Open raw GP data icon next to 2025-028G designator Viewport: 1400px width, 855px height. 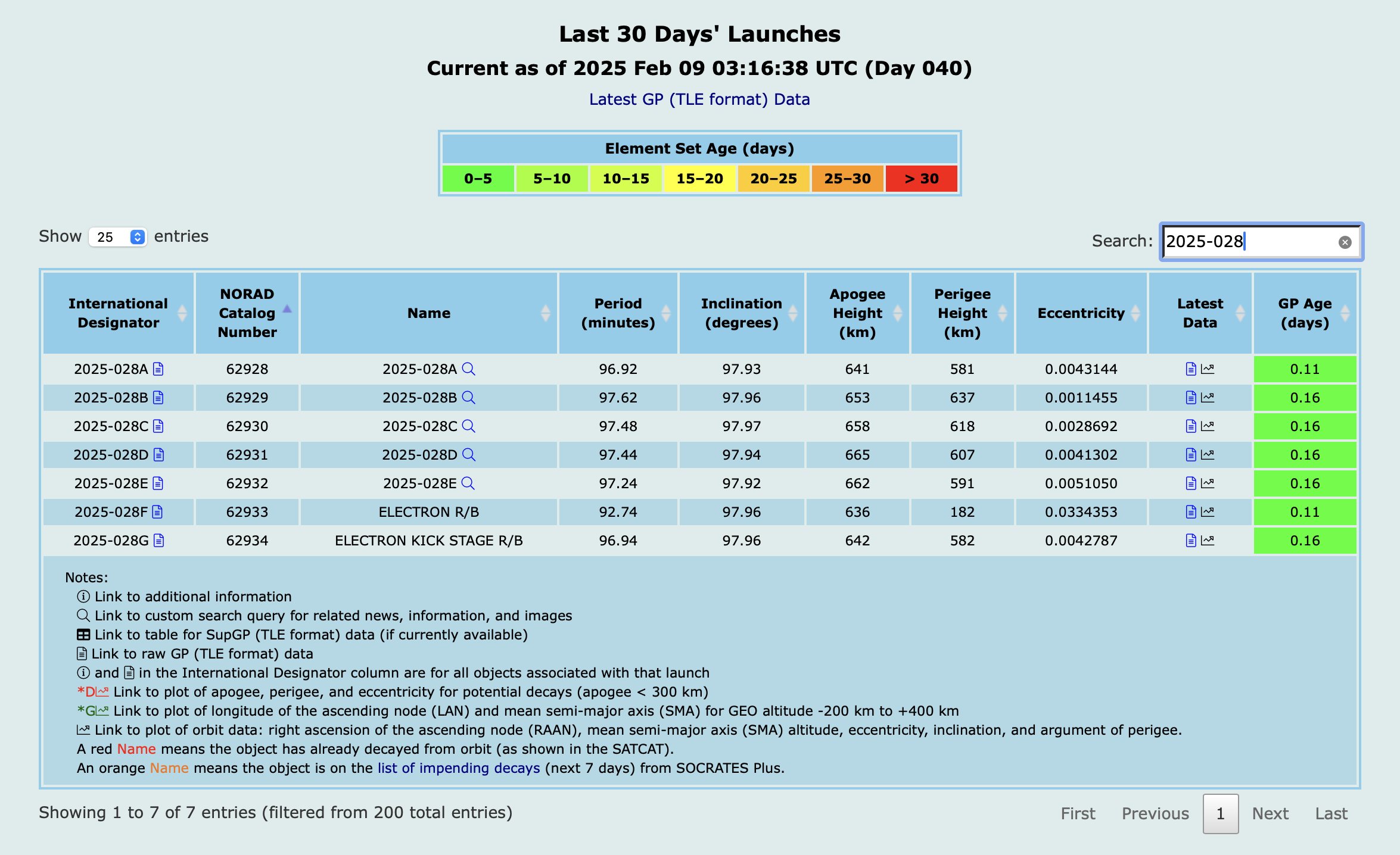pyautogui.click(x=158, y=541)
